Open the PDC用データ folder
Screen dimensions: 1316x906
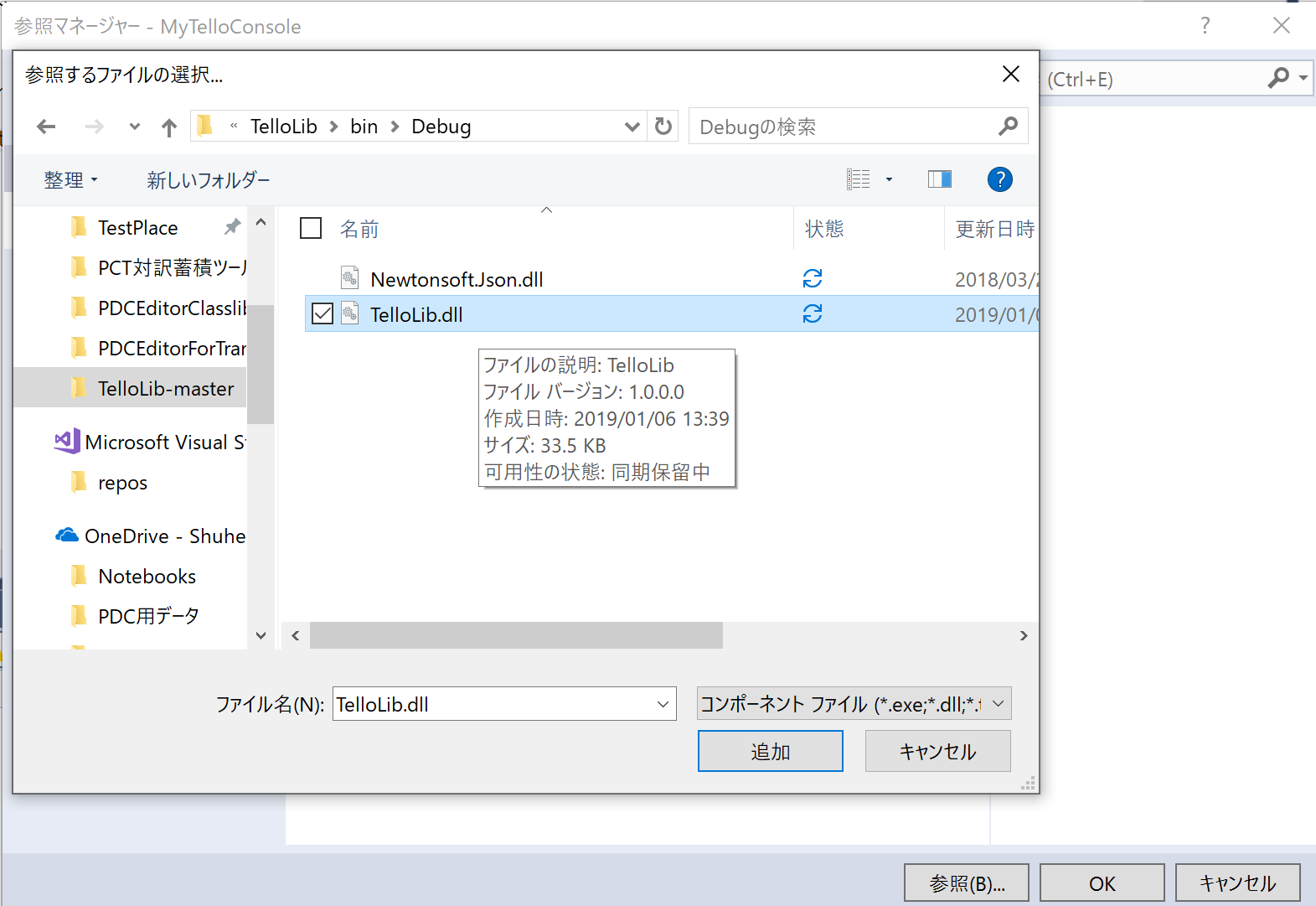click(x=148, y=617)
